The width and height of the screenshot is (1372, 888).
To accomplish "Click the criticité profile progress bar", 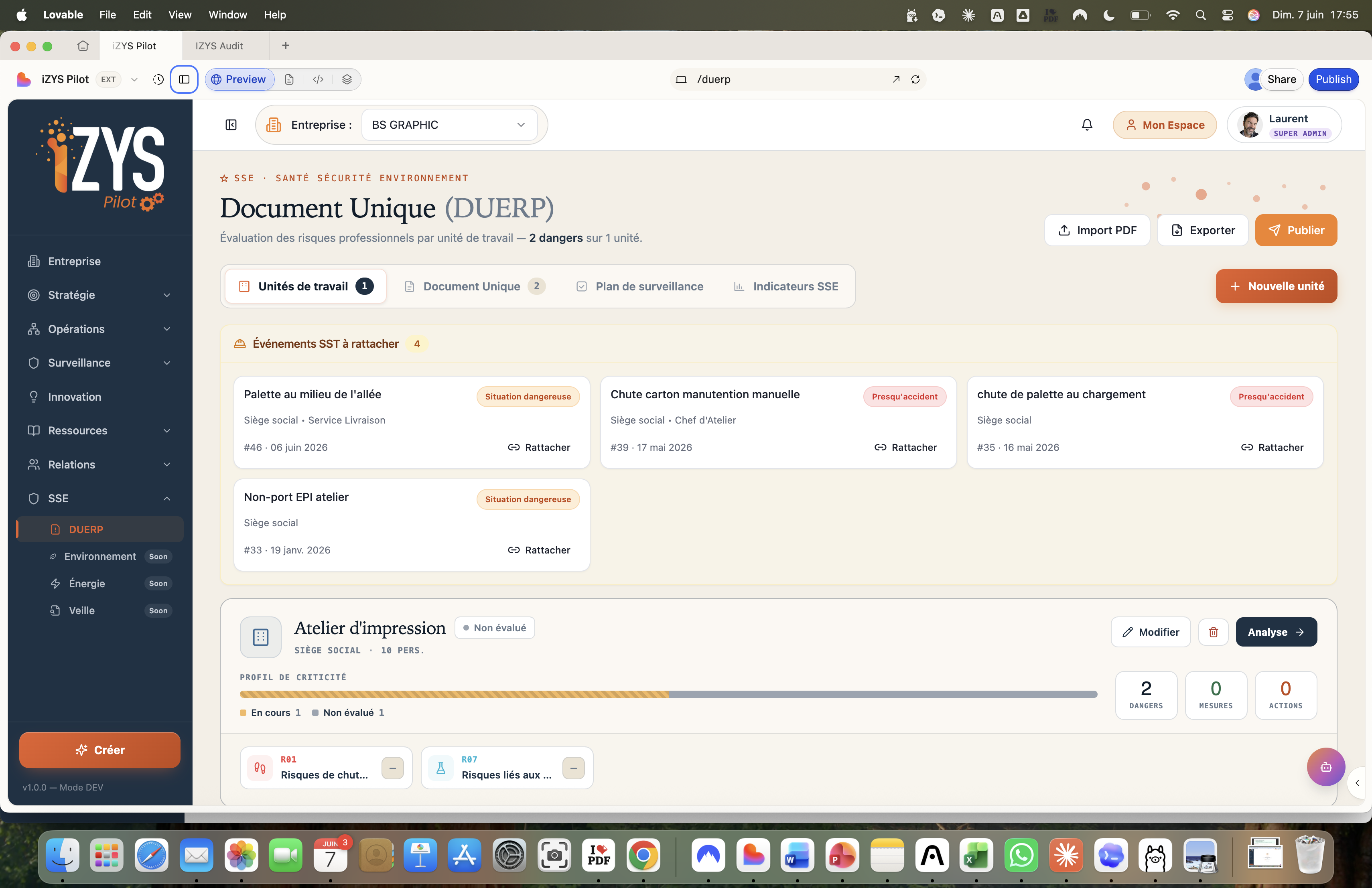I will click(669, 695).
